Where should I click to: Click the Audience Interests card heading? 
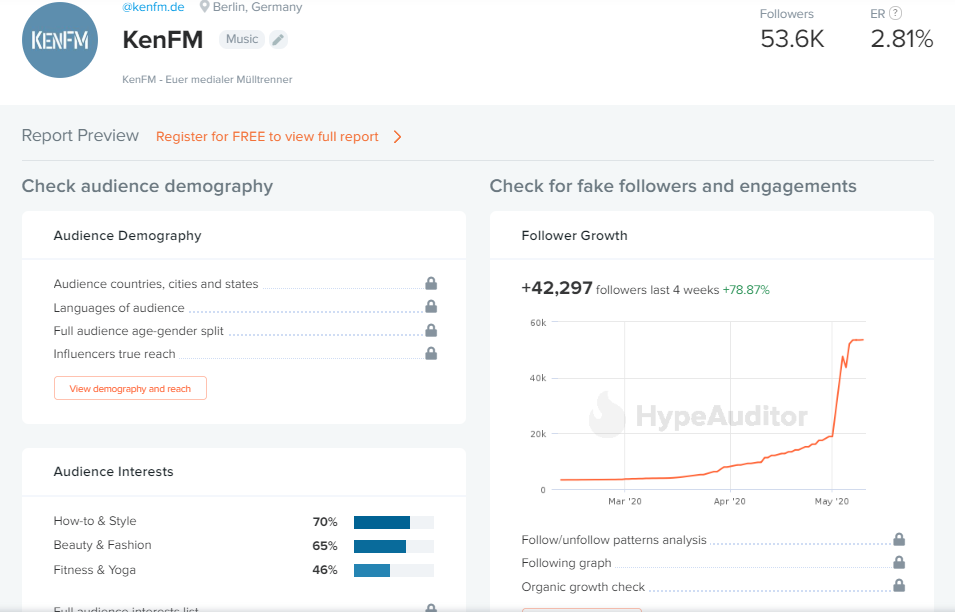(x=113, y=471)
